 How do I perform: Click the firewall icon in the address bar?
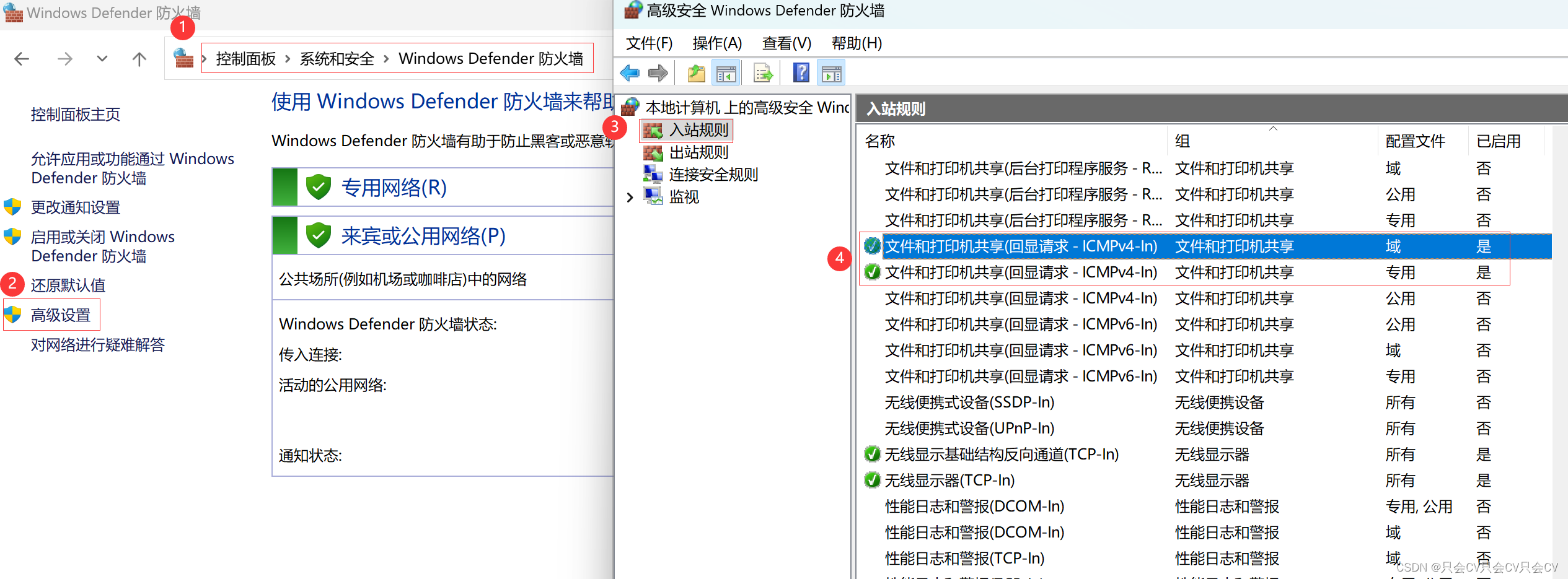183,58
